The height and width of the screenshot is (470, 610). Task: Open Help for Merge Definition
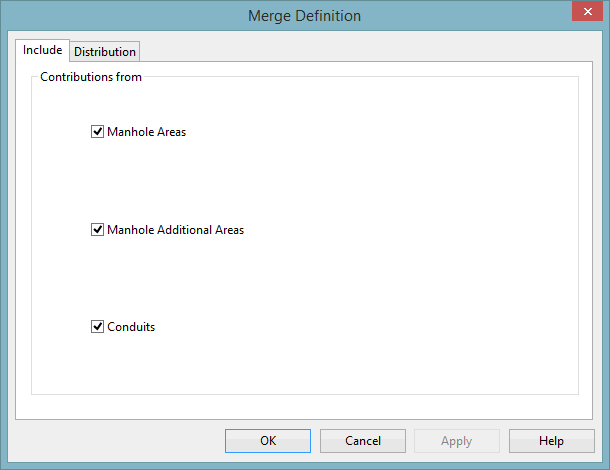[551, 441]
